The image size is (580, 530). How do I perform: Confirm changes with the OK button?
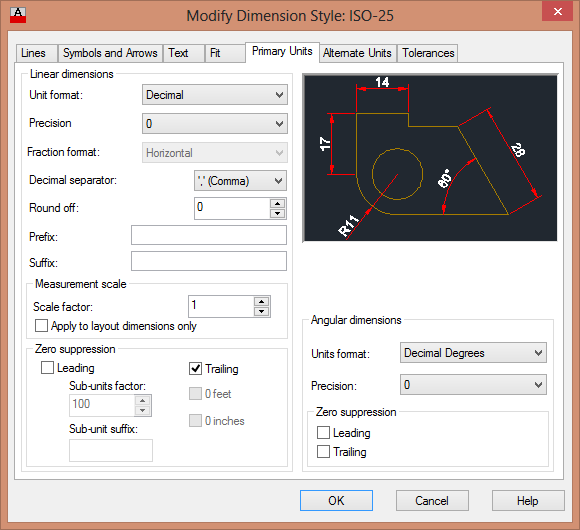click(336, 500)
